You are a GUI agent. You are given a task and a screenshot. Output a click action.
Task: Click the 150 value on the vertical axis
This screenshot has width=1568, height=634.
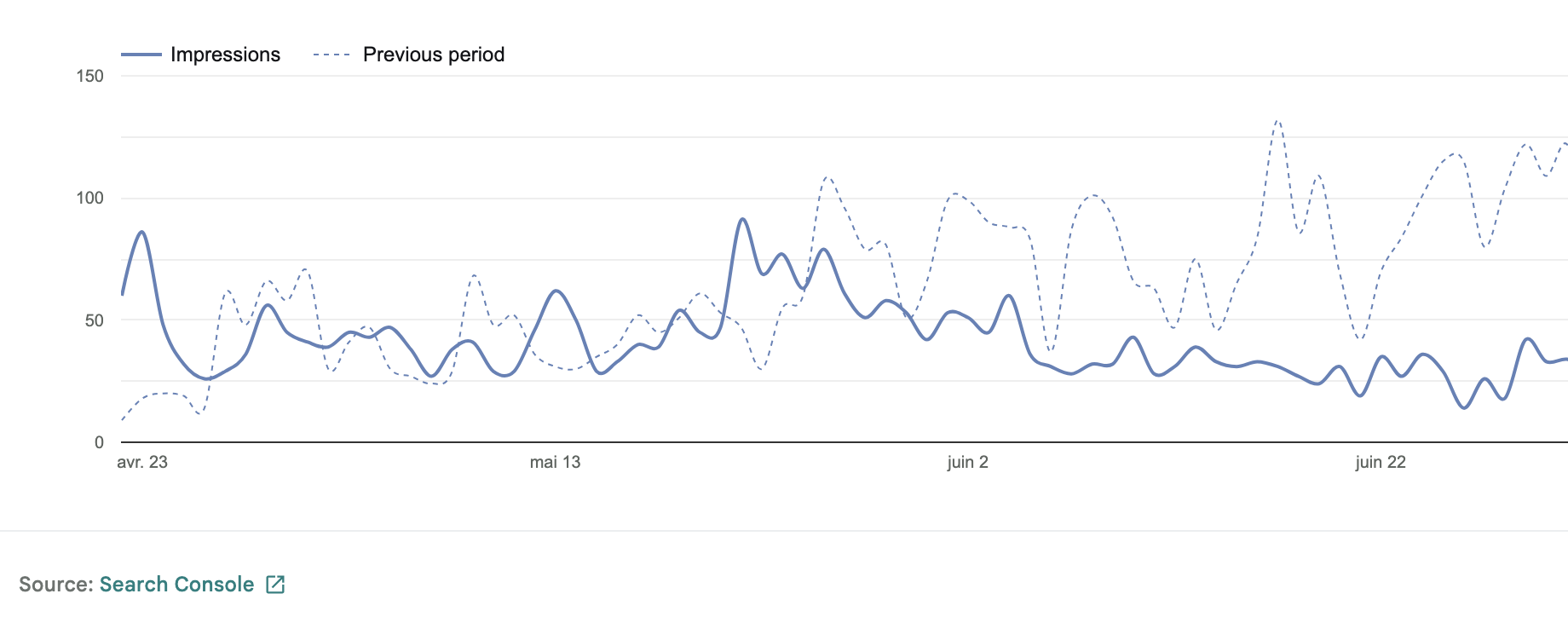click(89, 76)
